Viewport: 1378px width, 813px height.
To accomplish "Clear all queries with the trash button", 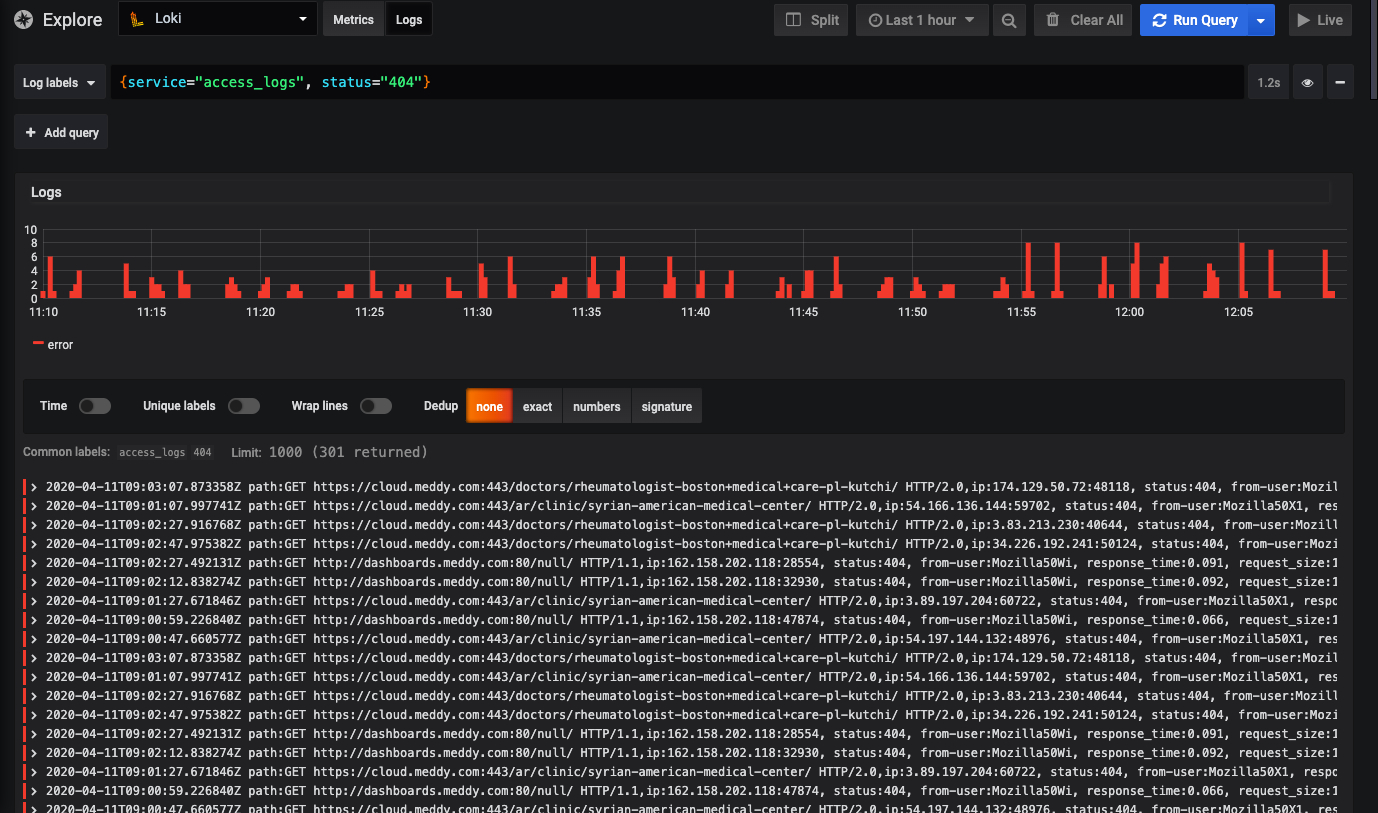I will point(1084,20).
